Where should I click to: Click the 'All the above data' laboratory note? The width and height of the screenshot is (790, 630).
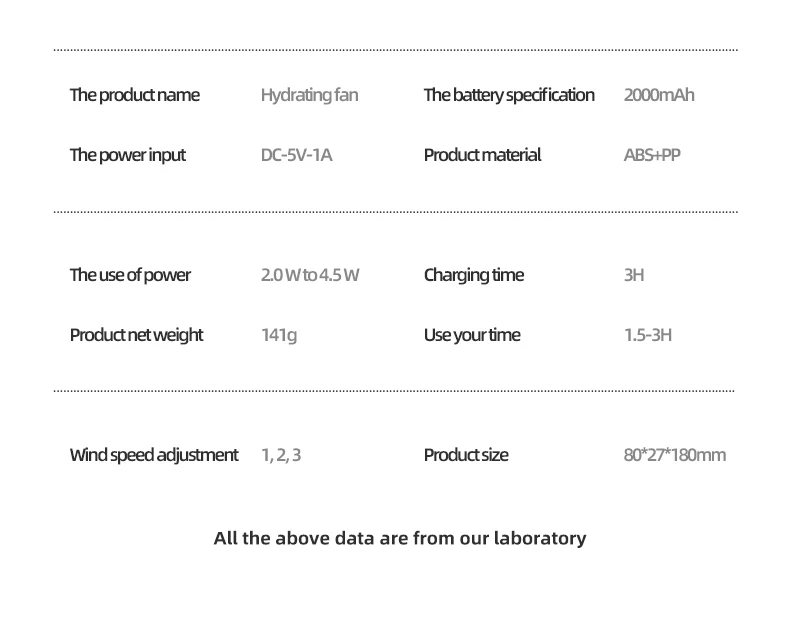pyautogui.click(x=400, y=538)
